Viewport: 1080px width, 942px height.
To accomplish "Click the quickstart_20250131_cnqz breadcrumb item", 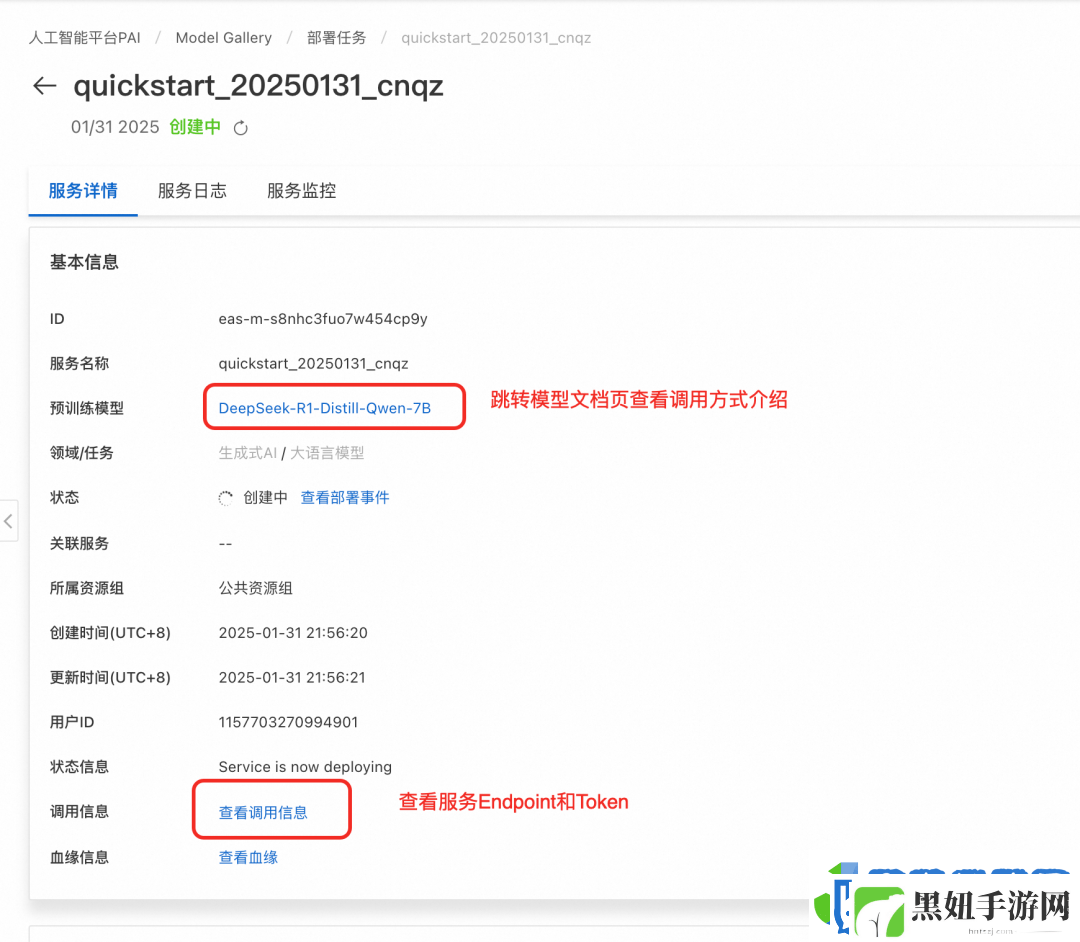I will [496, 38].
